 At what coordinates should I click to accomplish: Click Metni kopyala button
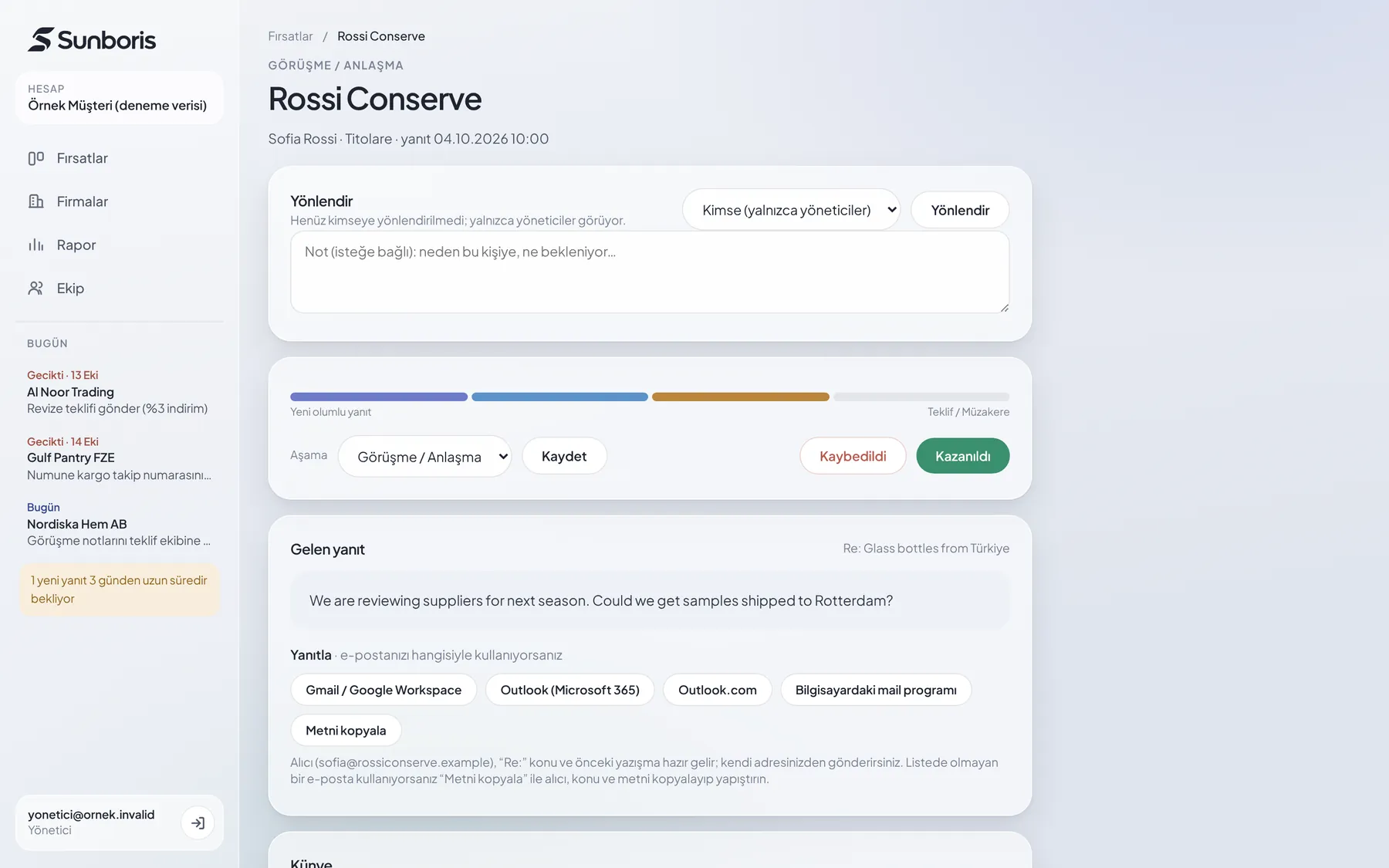346,731
